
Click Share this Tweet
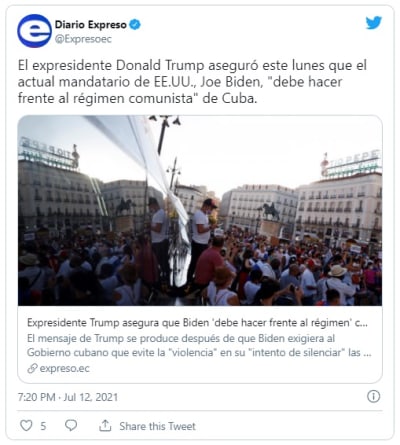(157, 426)
